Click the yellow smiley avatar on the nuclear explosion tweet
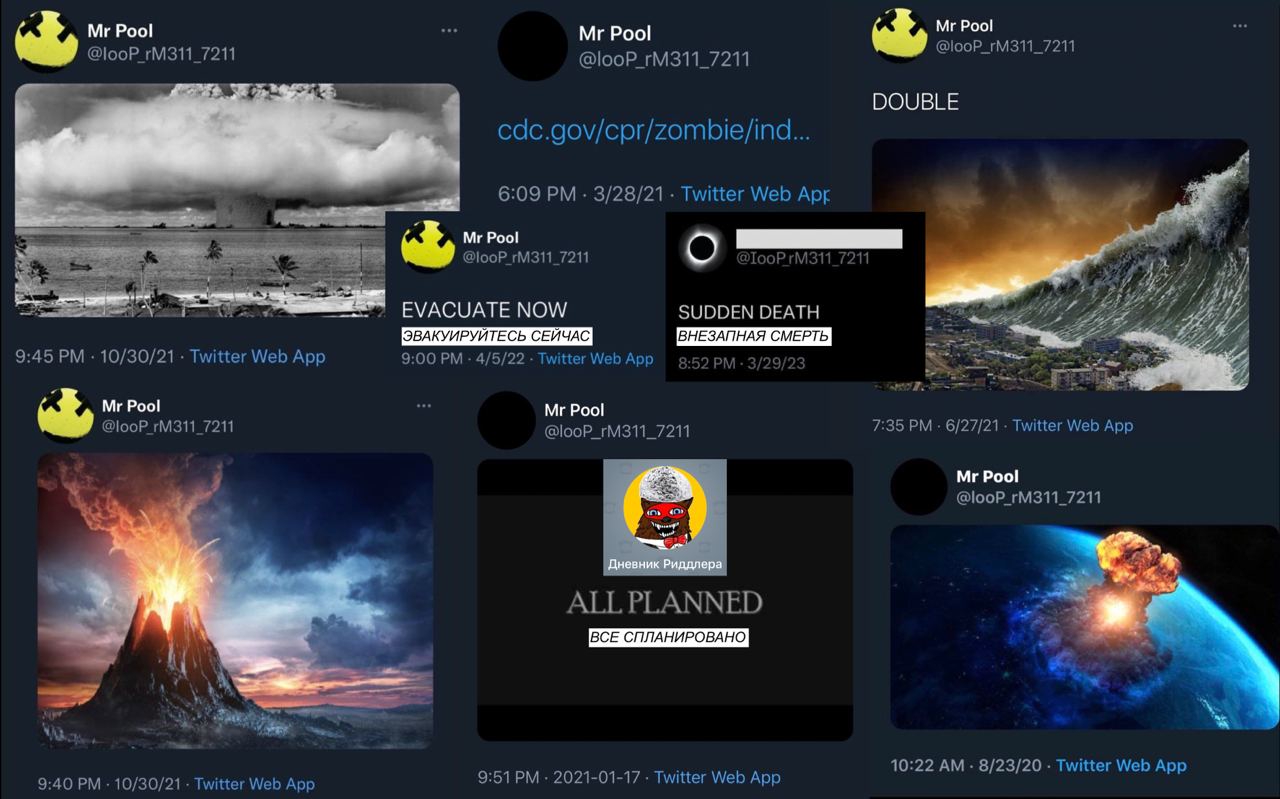1280x799 pixels. coord(47,42)
